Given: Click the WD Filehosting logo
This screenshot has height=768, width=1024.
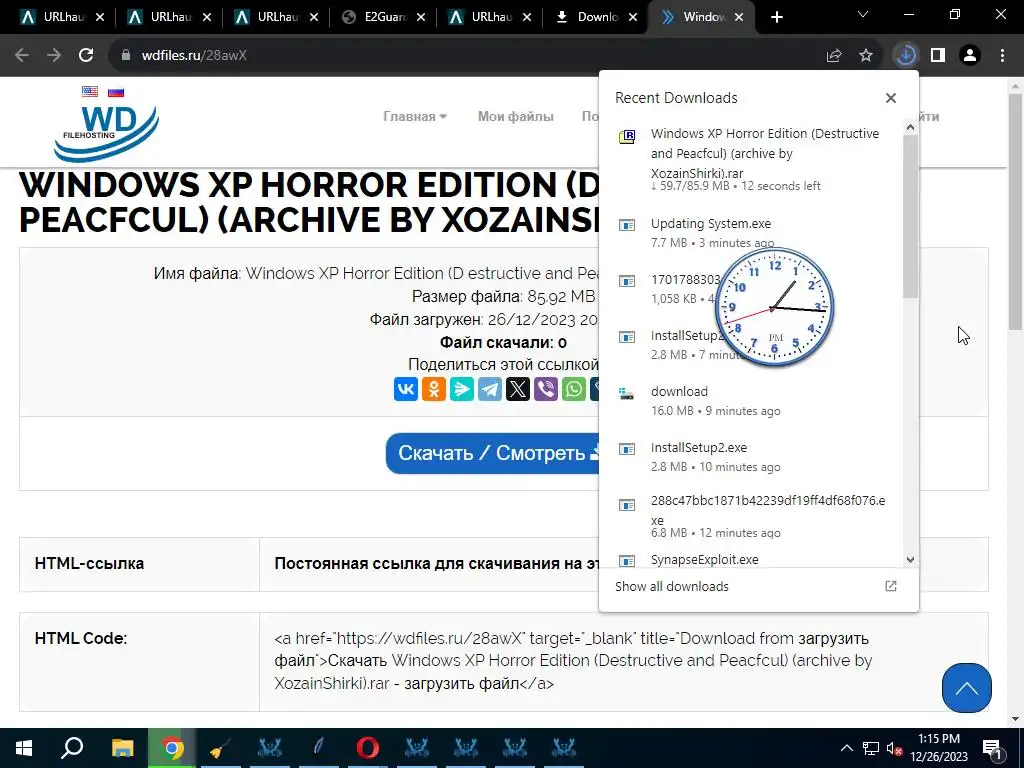Looking at the screenshot, I should click(x=106, y=133).
